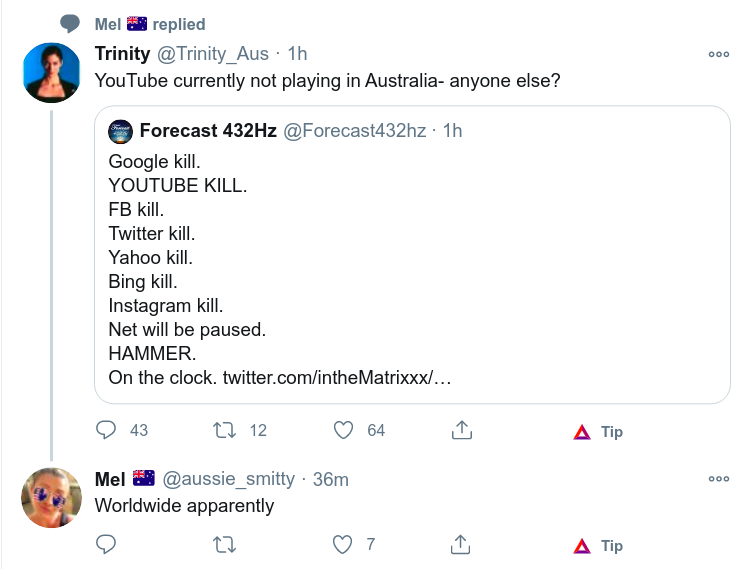Open Trinity's profile picture
The image size is (750, 569).
(51, 73)
